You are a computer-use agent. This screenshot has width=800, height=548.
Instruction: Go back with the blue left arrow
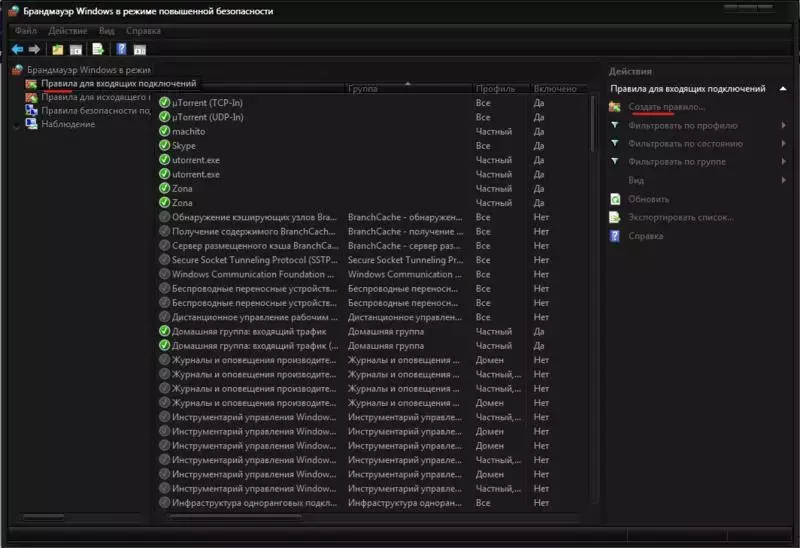tap(17, 49)
